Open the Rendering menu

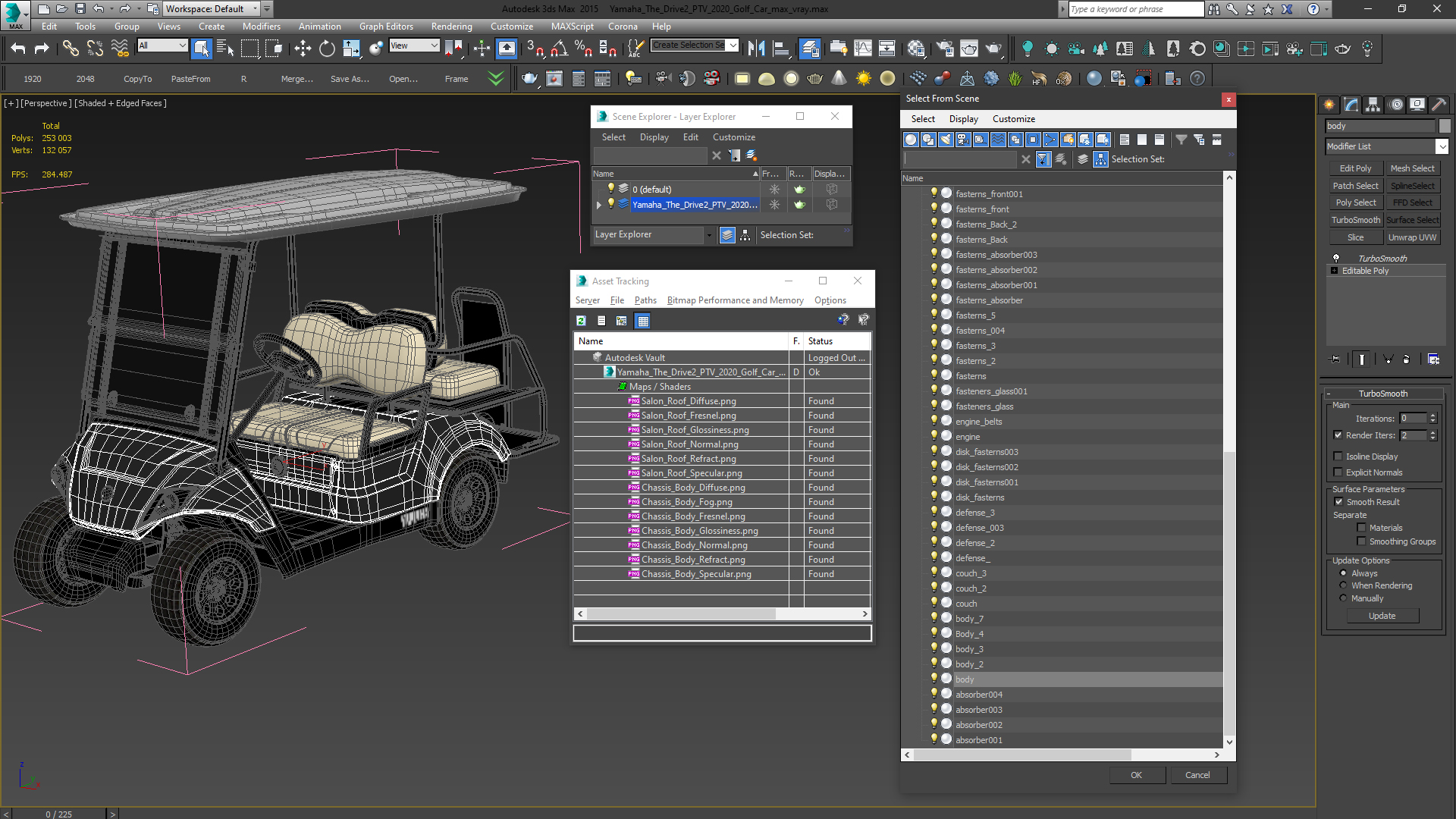pos(451,27)
